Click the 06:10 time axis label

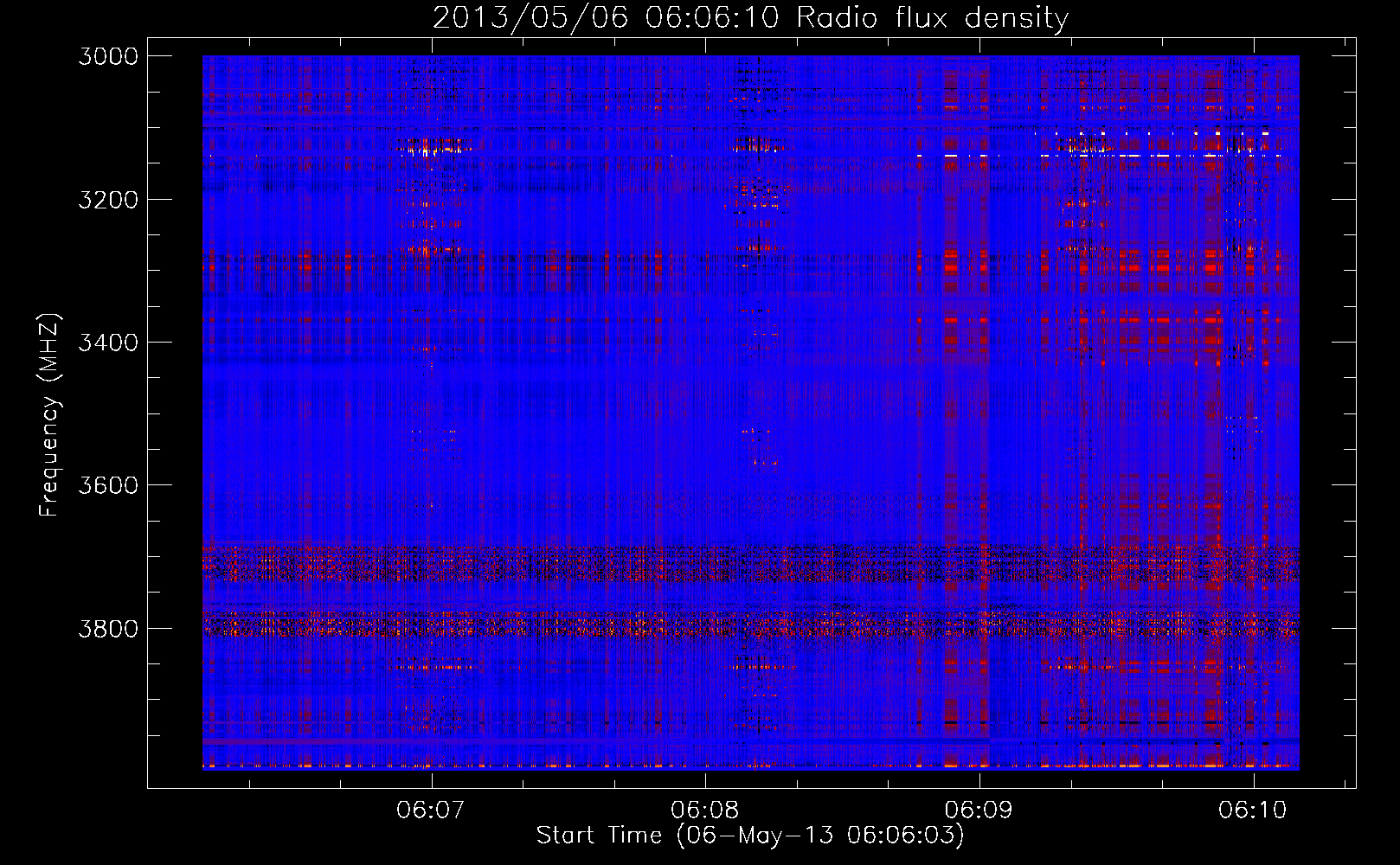coord(1253,811)
